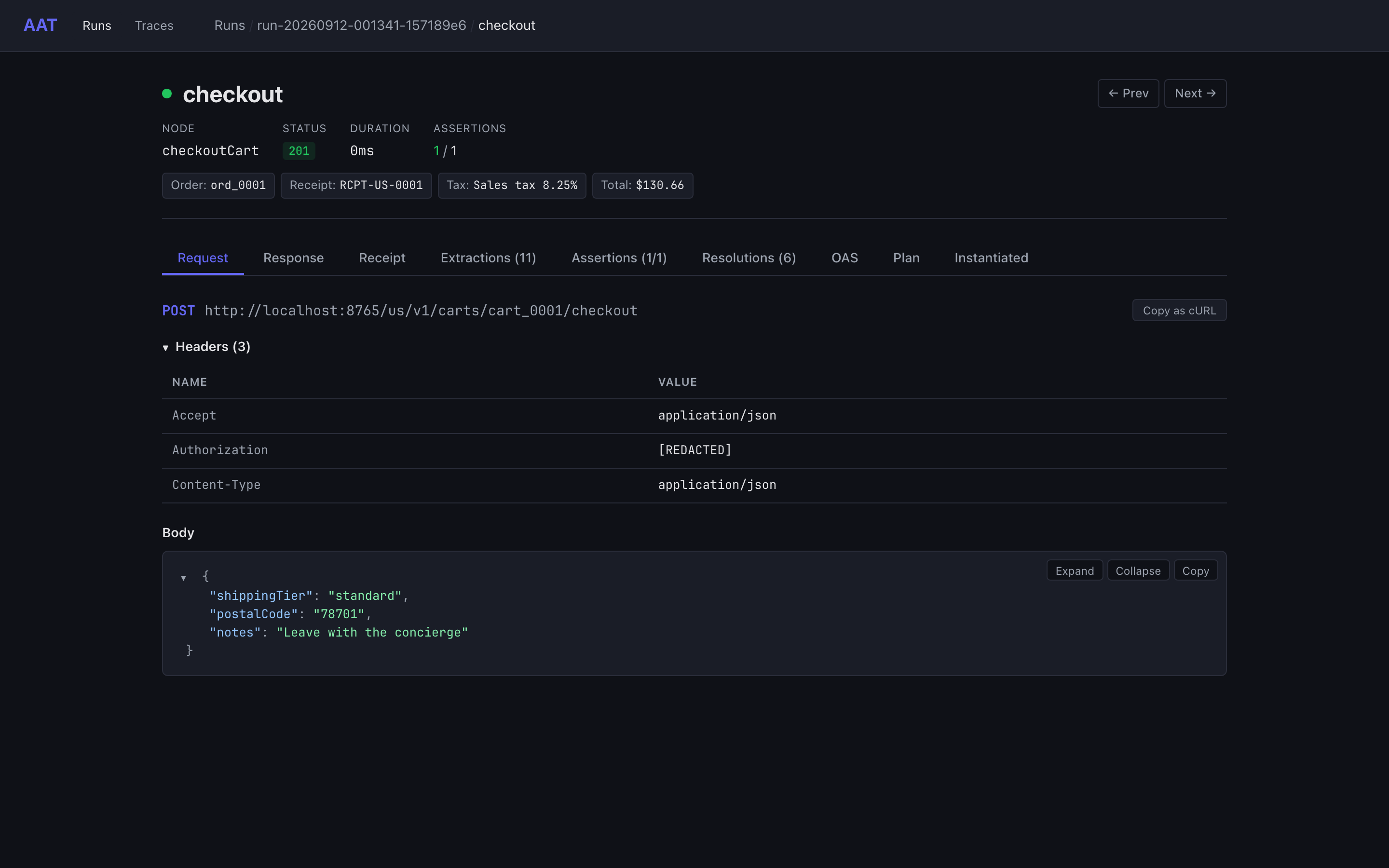Screen dimensions: 1389x868
Task: Select the Request tab
Action: pyautogui.click(x=203, y=258)
